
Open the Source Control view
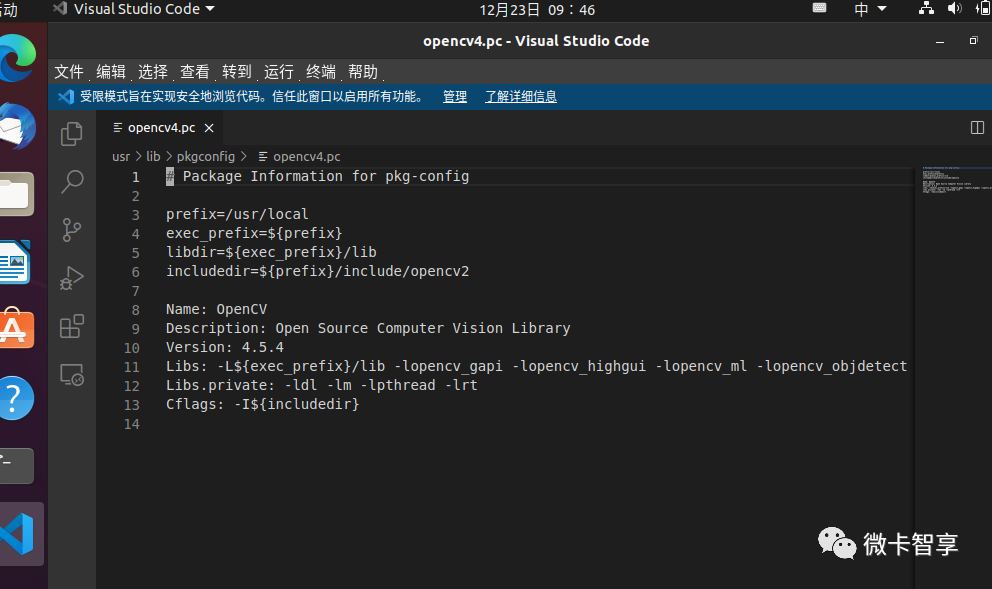point(71,230)
